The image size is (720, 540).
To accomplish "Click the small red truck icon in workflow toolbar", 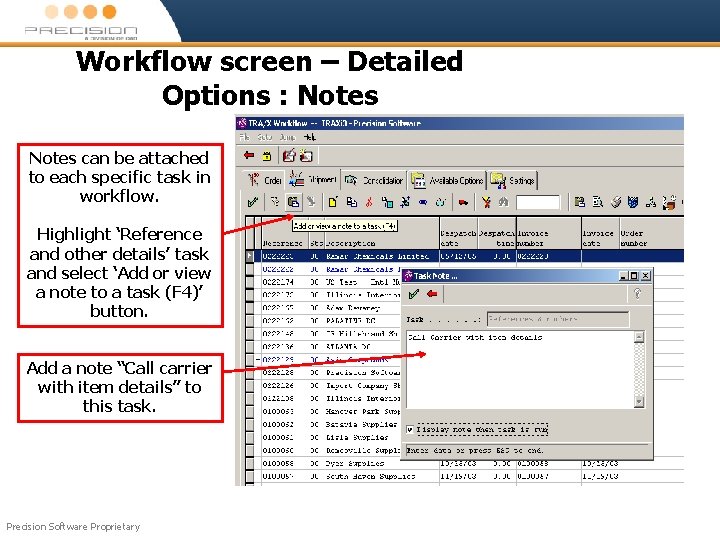I will click(463, 202).
